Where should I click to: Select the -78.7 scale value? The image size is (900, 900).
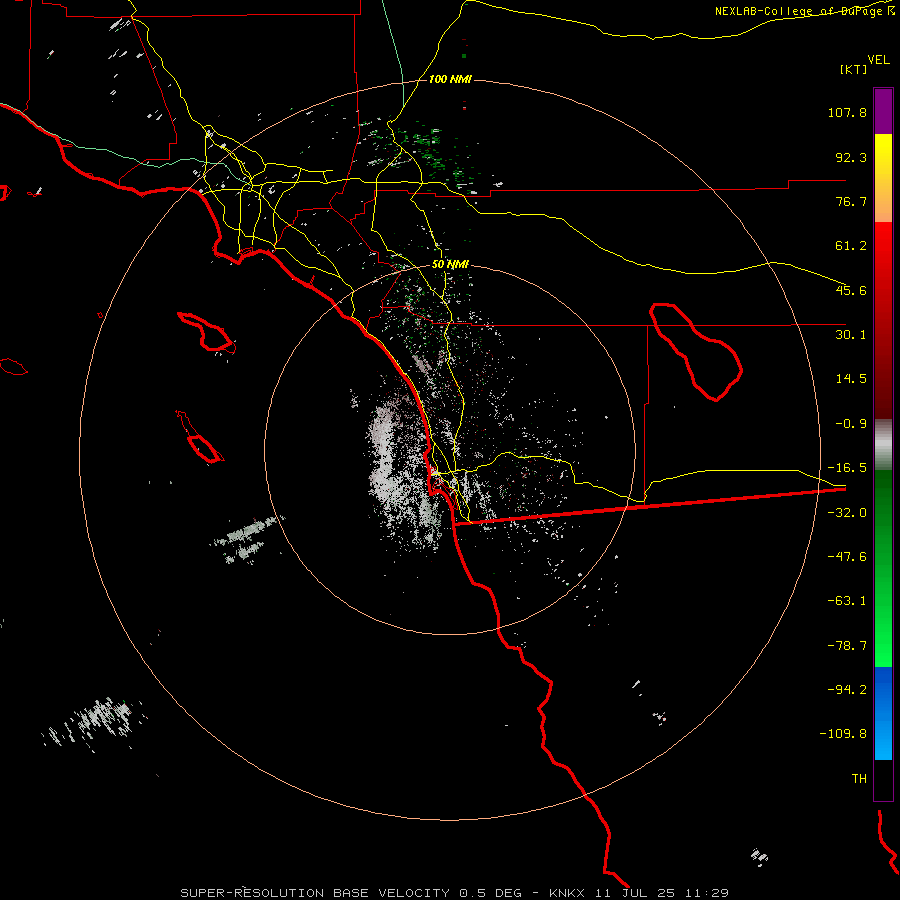(x=847, y=646)
